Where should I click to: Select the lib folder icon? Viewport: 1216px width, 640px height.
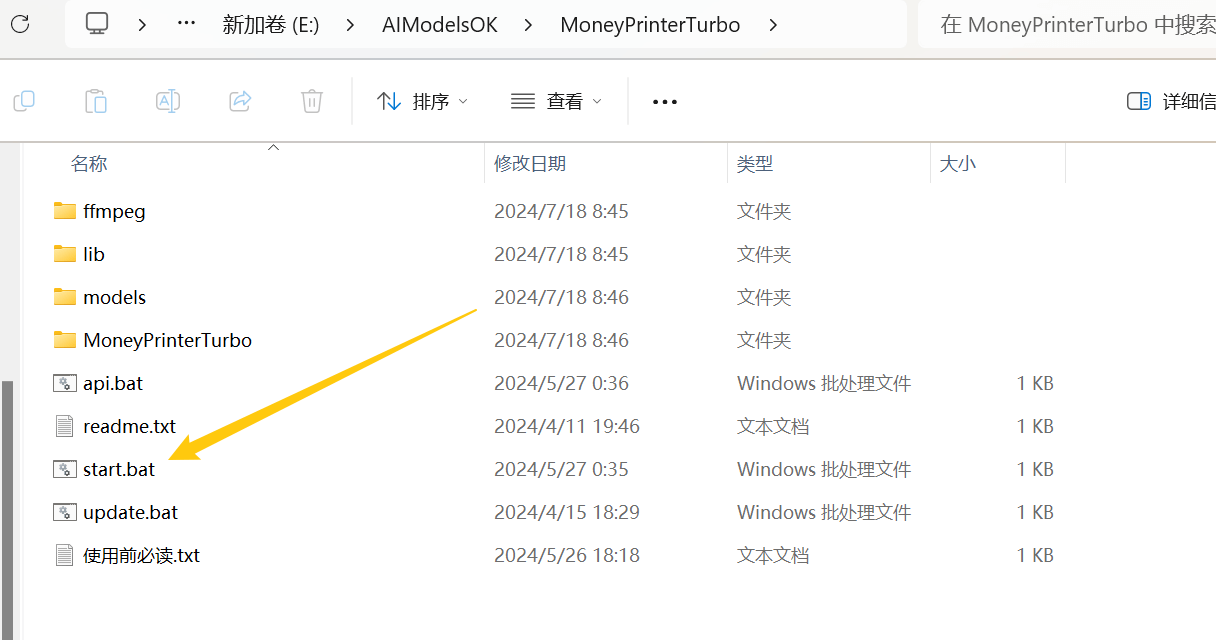(65, 254)
